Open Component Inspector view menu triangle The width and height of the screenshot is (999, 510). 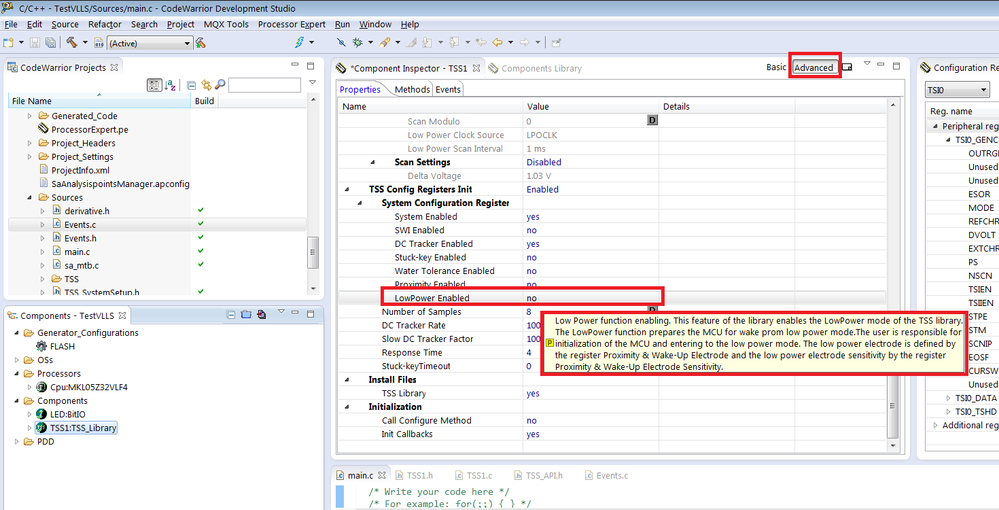tap(866, 63)
